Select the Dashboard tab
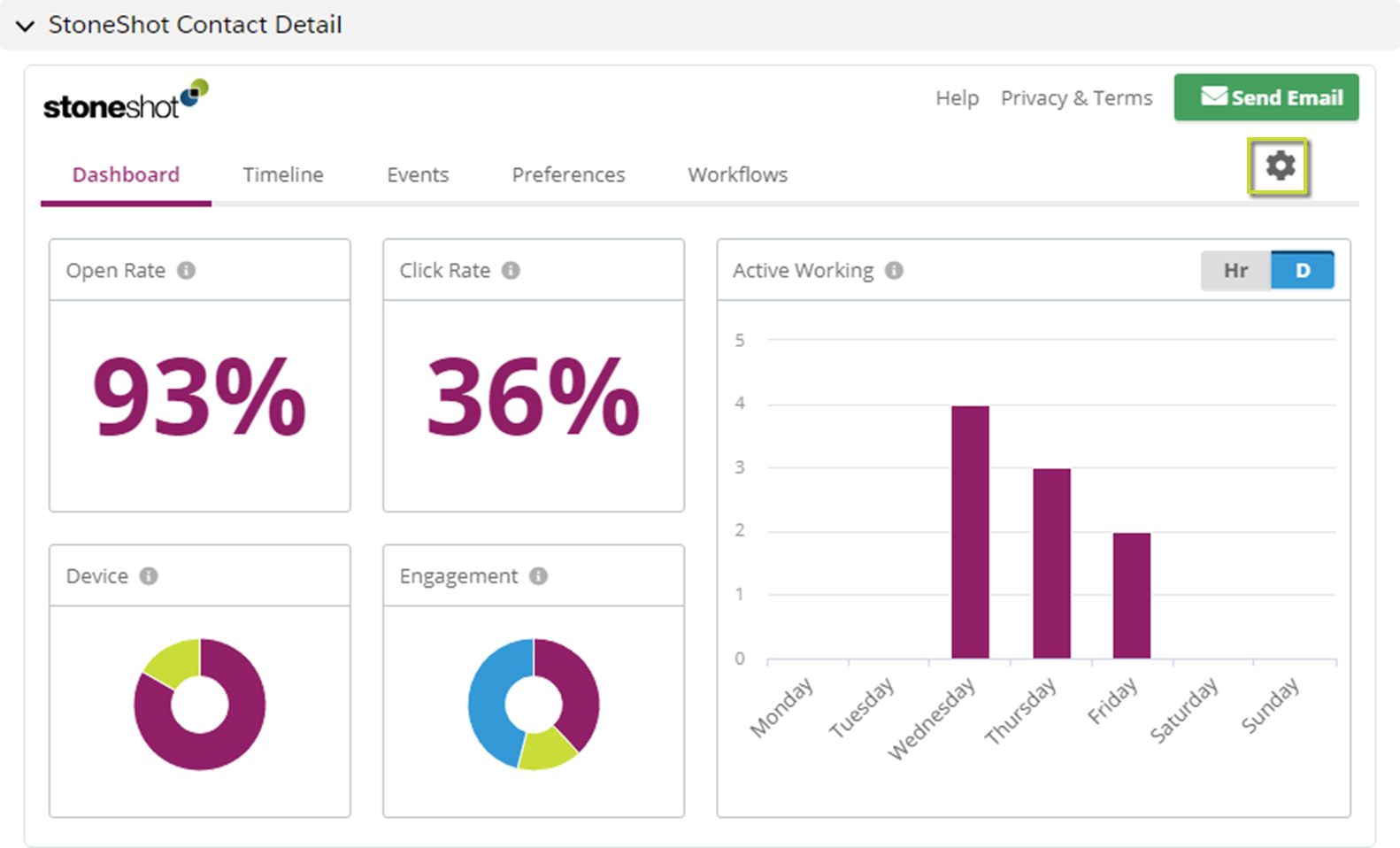Screen dimensions: 1400x848 tap(126, 174)
